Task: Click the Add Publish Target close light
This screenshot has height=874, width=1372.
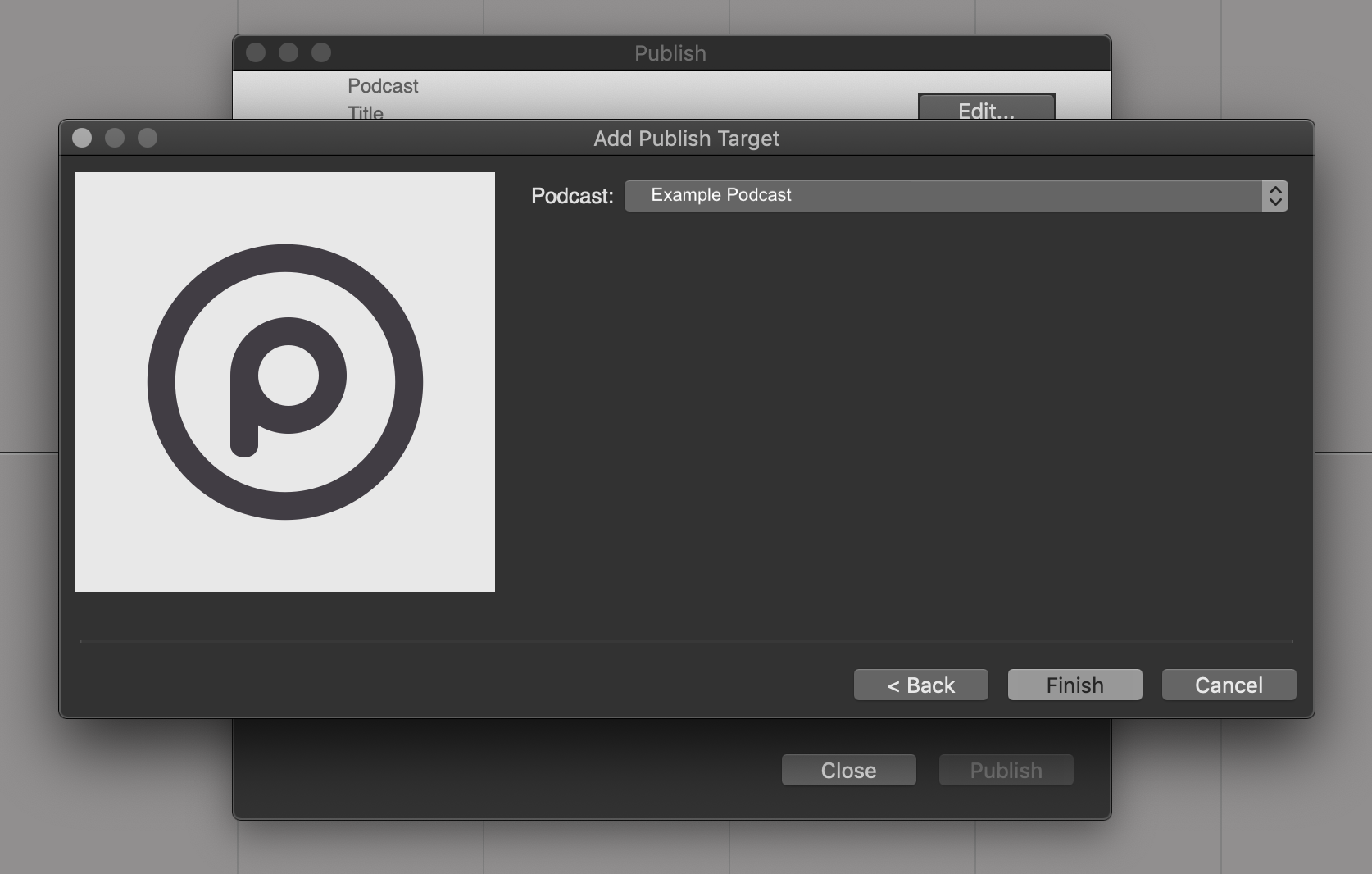Action: (82, 138)
